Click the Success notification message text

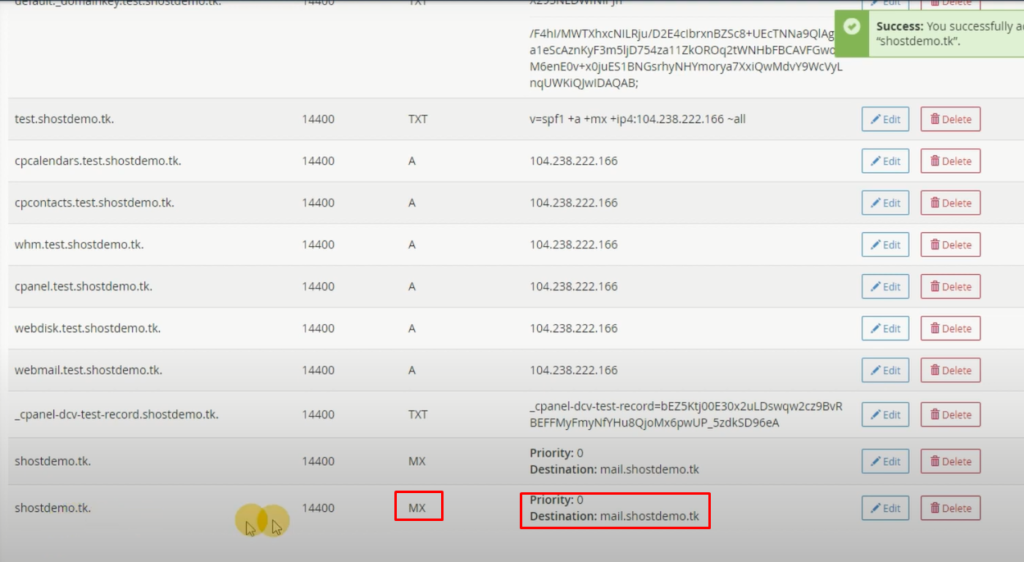click(x=950, y=33)
